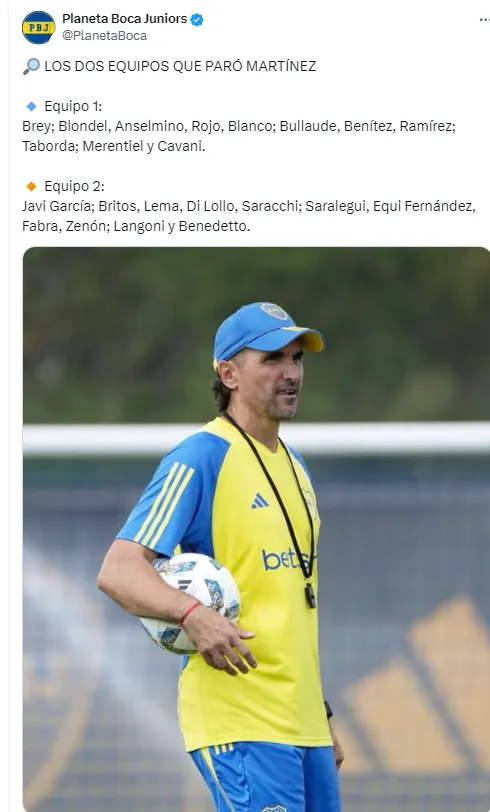Click the blue diamond beside Equipo 1

coord(32,106)
